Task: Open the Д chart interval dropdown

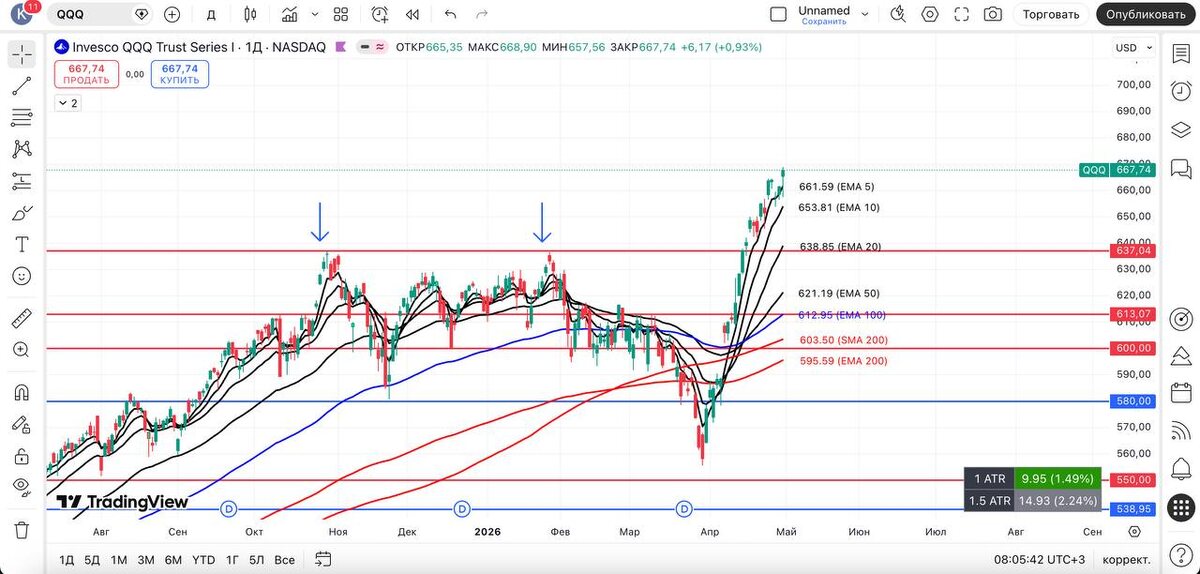Action: click(210, 14)
